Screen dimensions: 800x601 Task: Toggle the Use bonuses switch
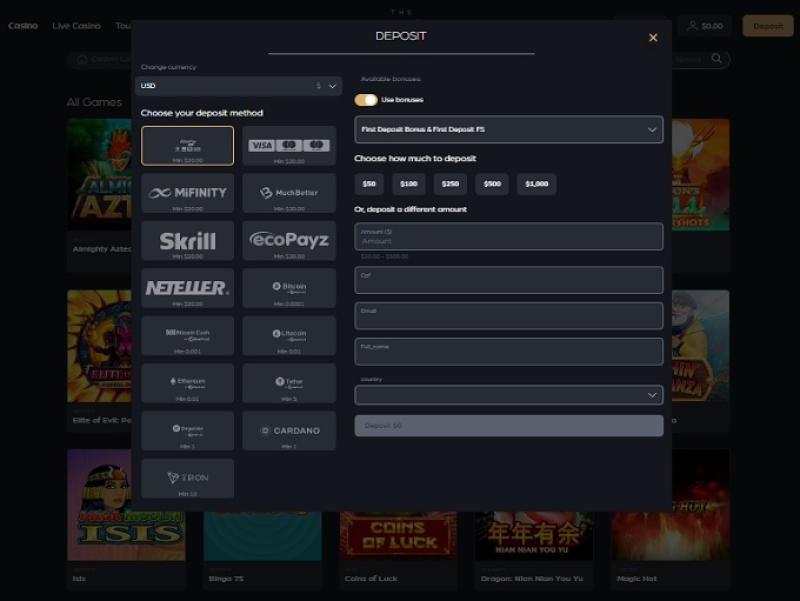coord(366,100)
